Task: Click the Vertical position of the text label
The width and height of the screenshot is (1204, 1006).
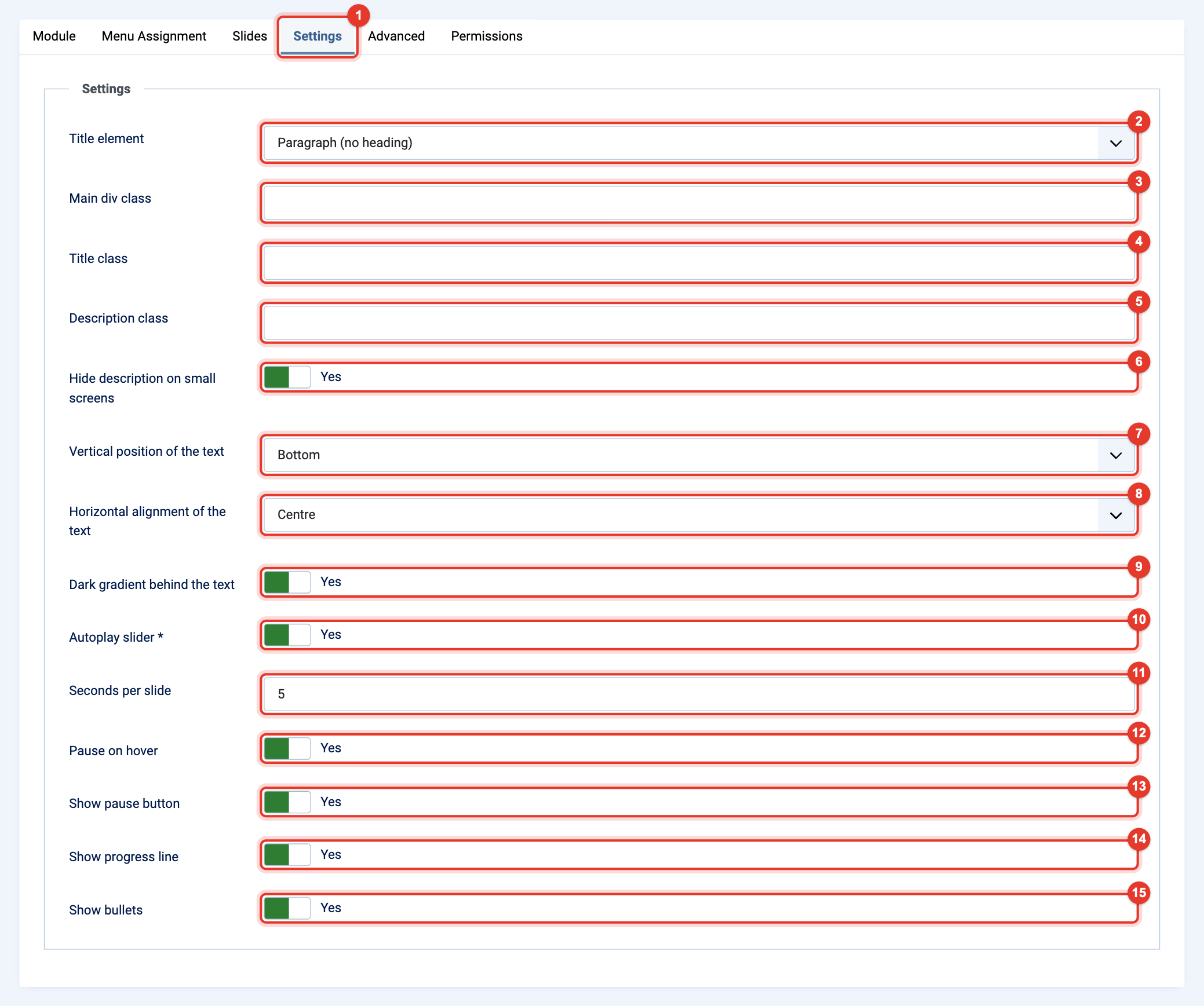Action: pyautogui.click(x=146, y=451)
